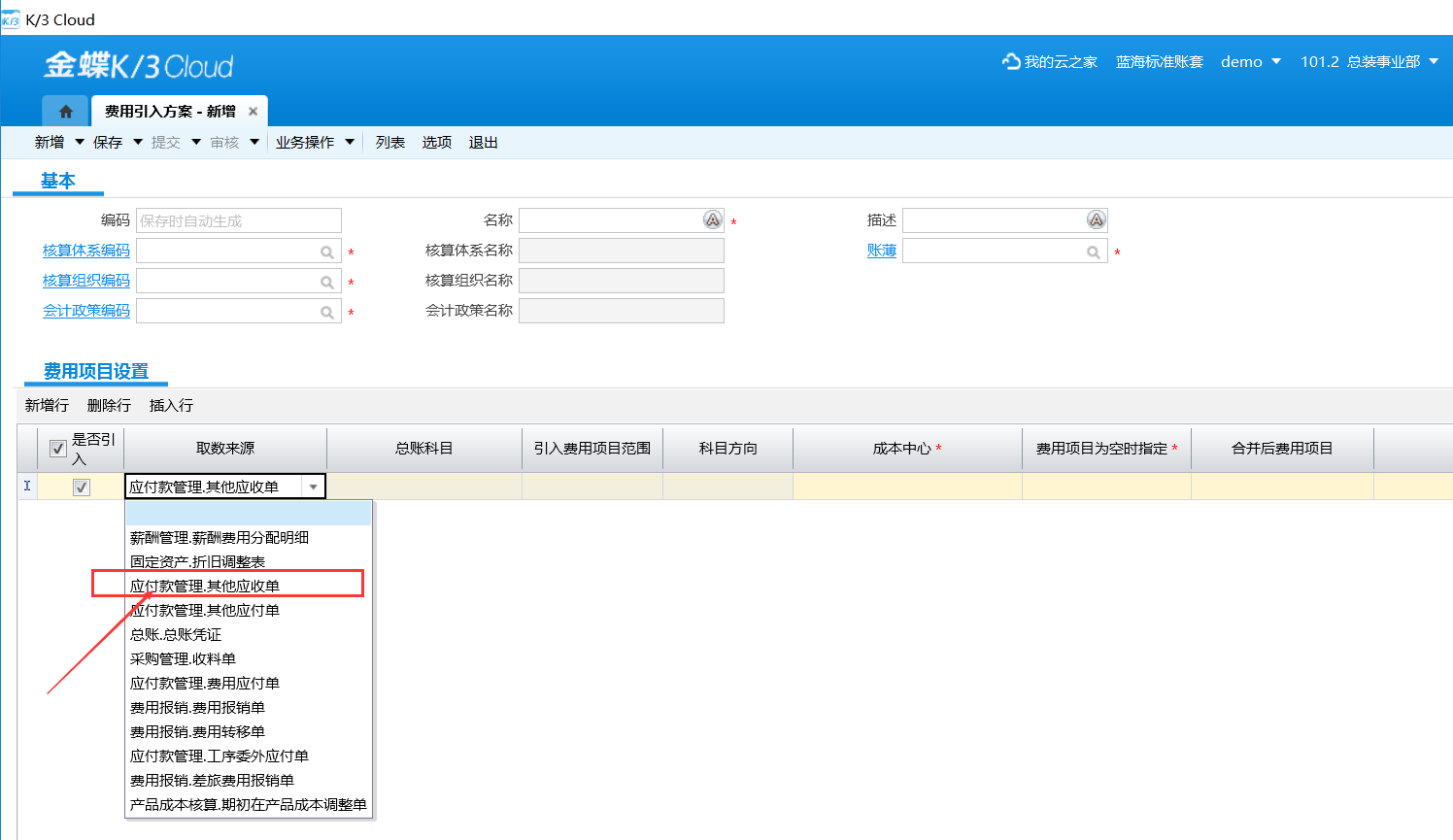Close the 费用引入方案 - 新增 tab
Viewport: 1453px width, 840px height.
click(253, 112)
